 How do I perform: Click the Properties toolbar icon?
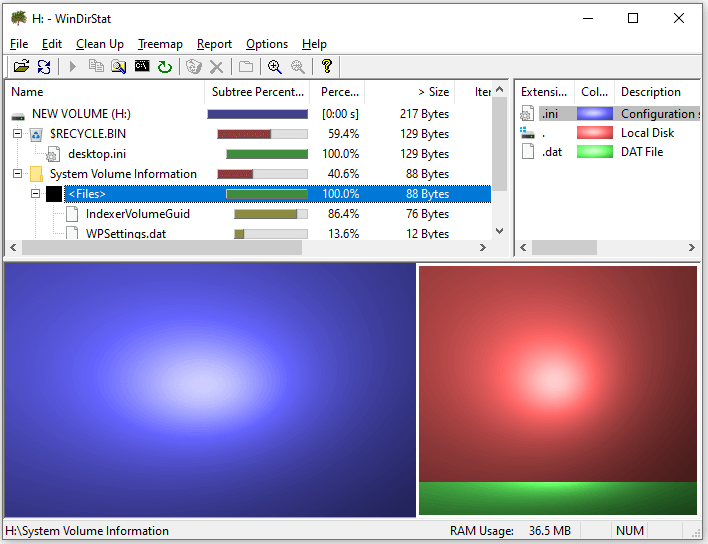point(246,67)
